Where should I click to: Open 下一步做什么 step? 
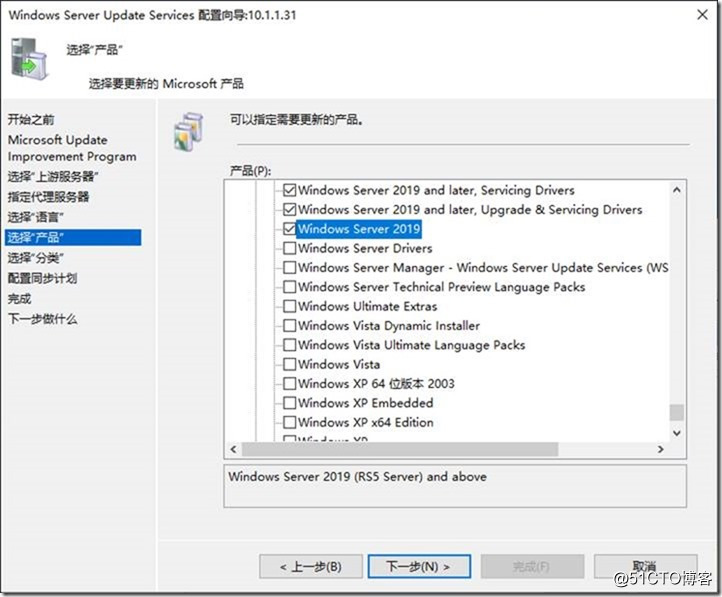point(42,319)
